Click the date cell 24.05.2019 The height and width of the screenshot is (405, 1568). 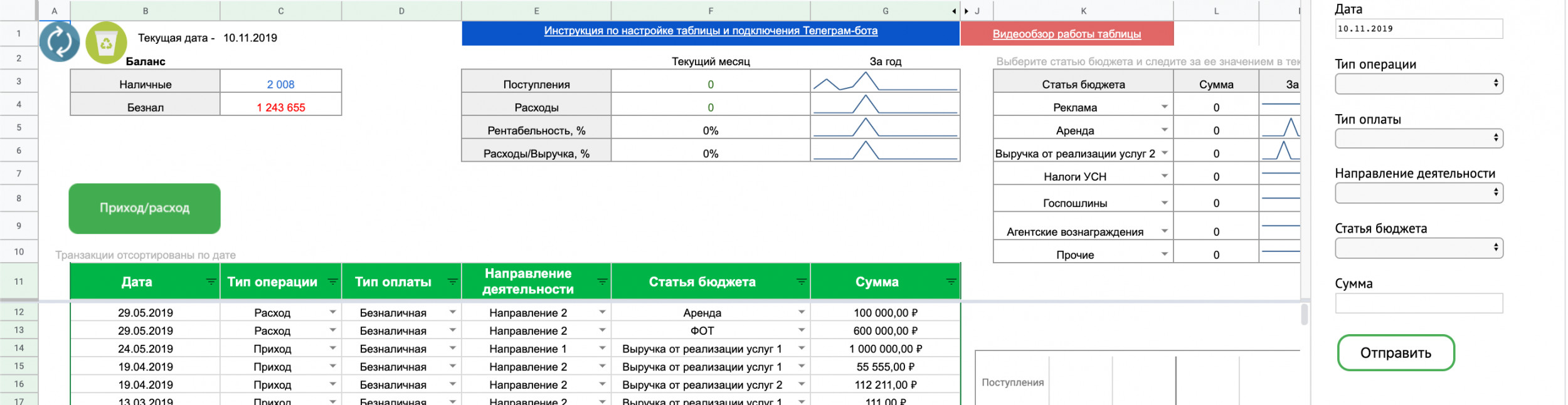(146, 349)
